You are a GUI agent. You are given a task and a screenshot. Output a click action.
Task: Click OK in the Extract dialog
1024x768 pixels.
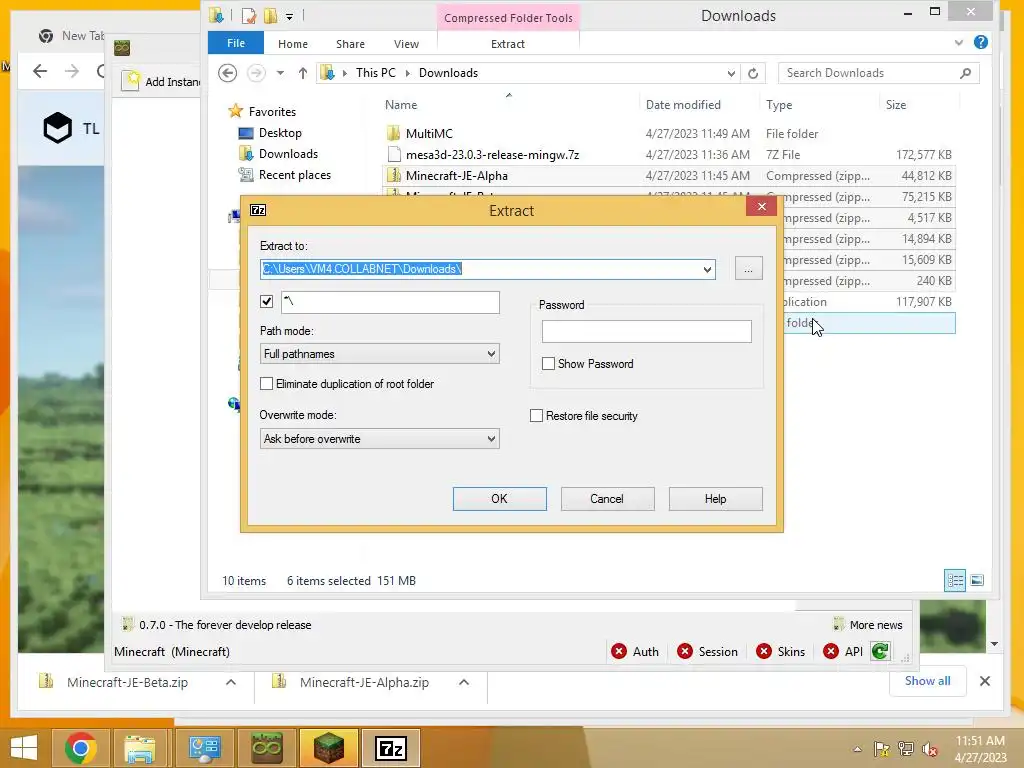500,499
